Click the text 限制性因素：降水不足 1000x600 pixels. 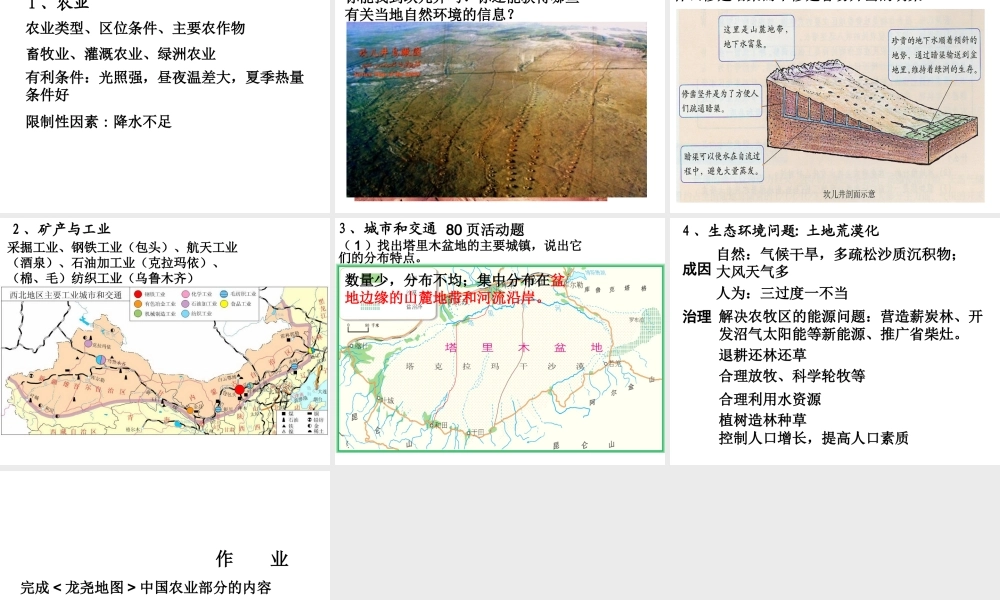tap(98, 121)
